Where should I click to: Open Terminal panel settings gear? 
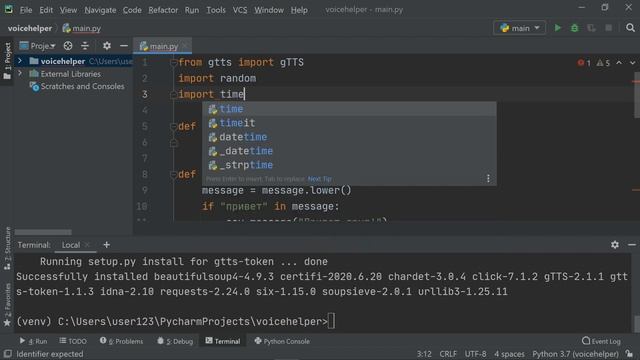point(615,244)
